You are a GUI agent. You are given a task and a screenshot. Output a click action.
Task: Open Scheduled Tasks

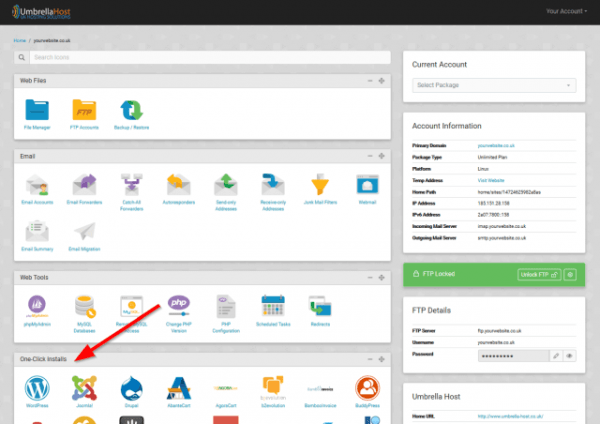point(272,305)
